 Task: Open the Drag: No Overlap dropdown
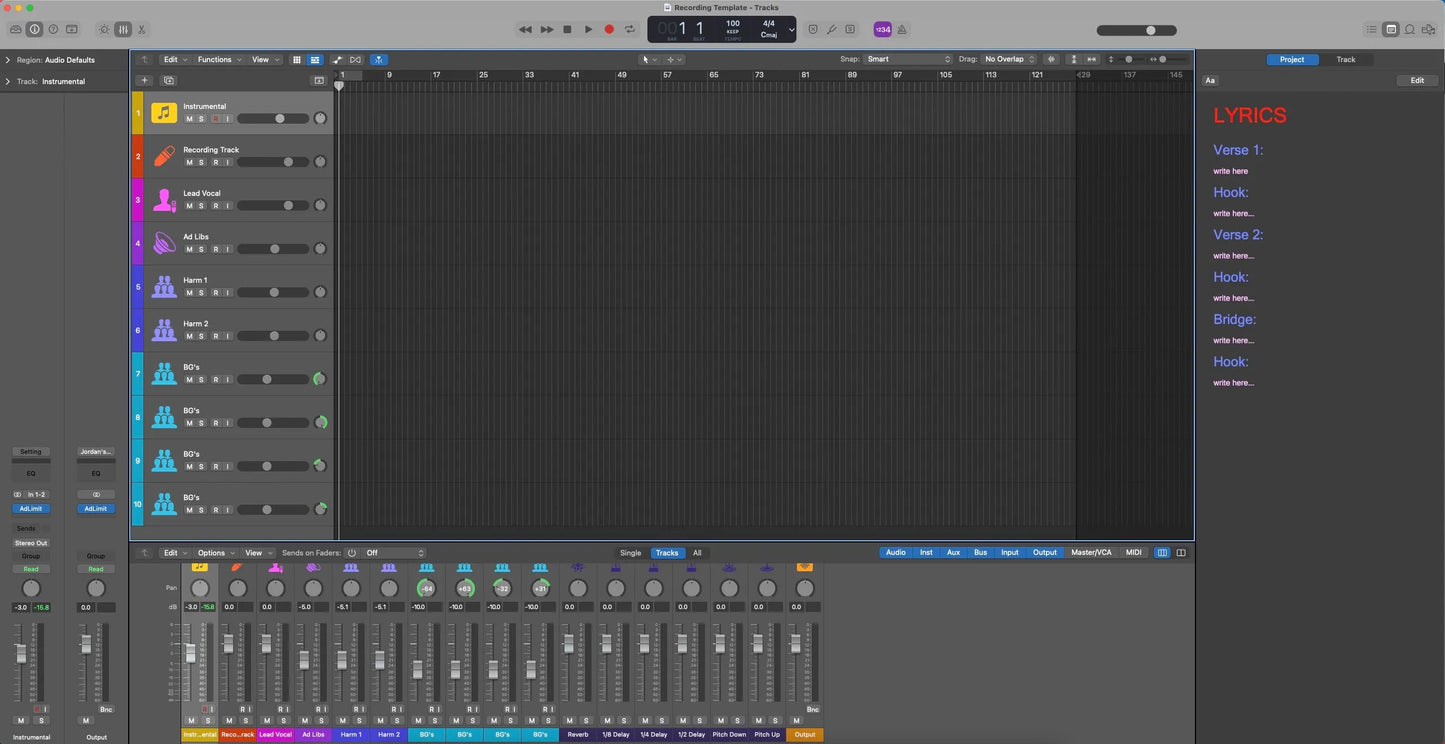point(1007,59)
